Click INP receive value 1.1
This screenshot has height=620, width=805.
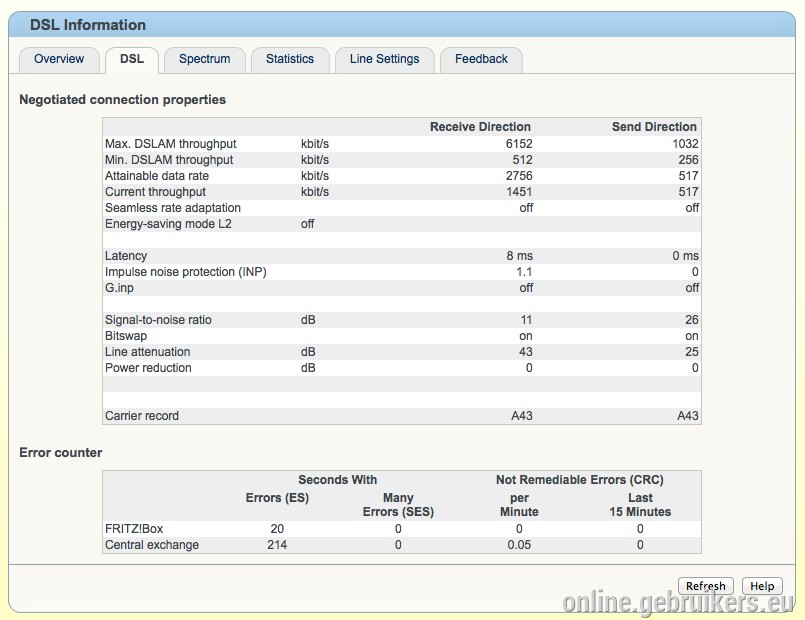[524, 272]
